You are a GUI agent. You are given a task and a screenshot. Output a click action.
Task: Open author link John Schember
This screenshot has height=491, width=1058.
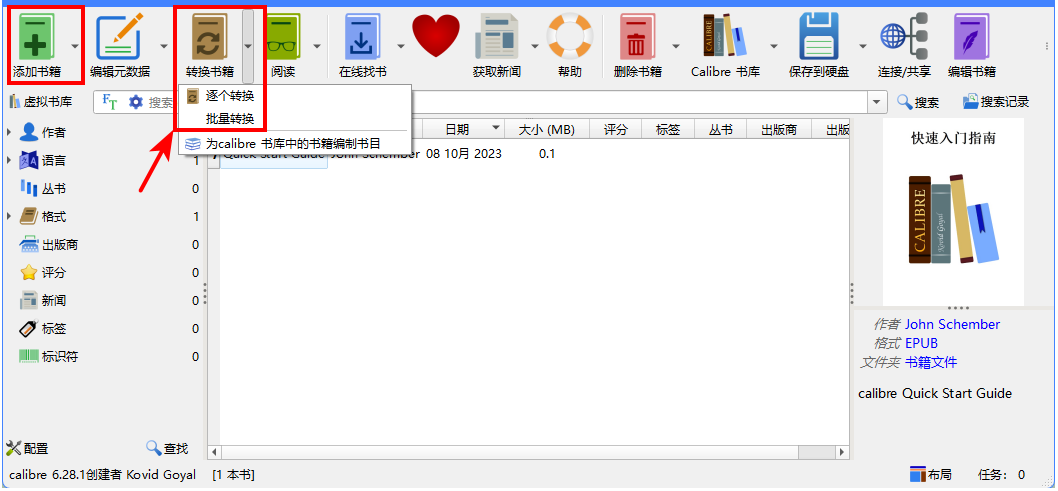pos(952,324)
